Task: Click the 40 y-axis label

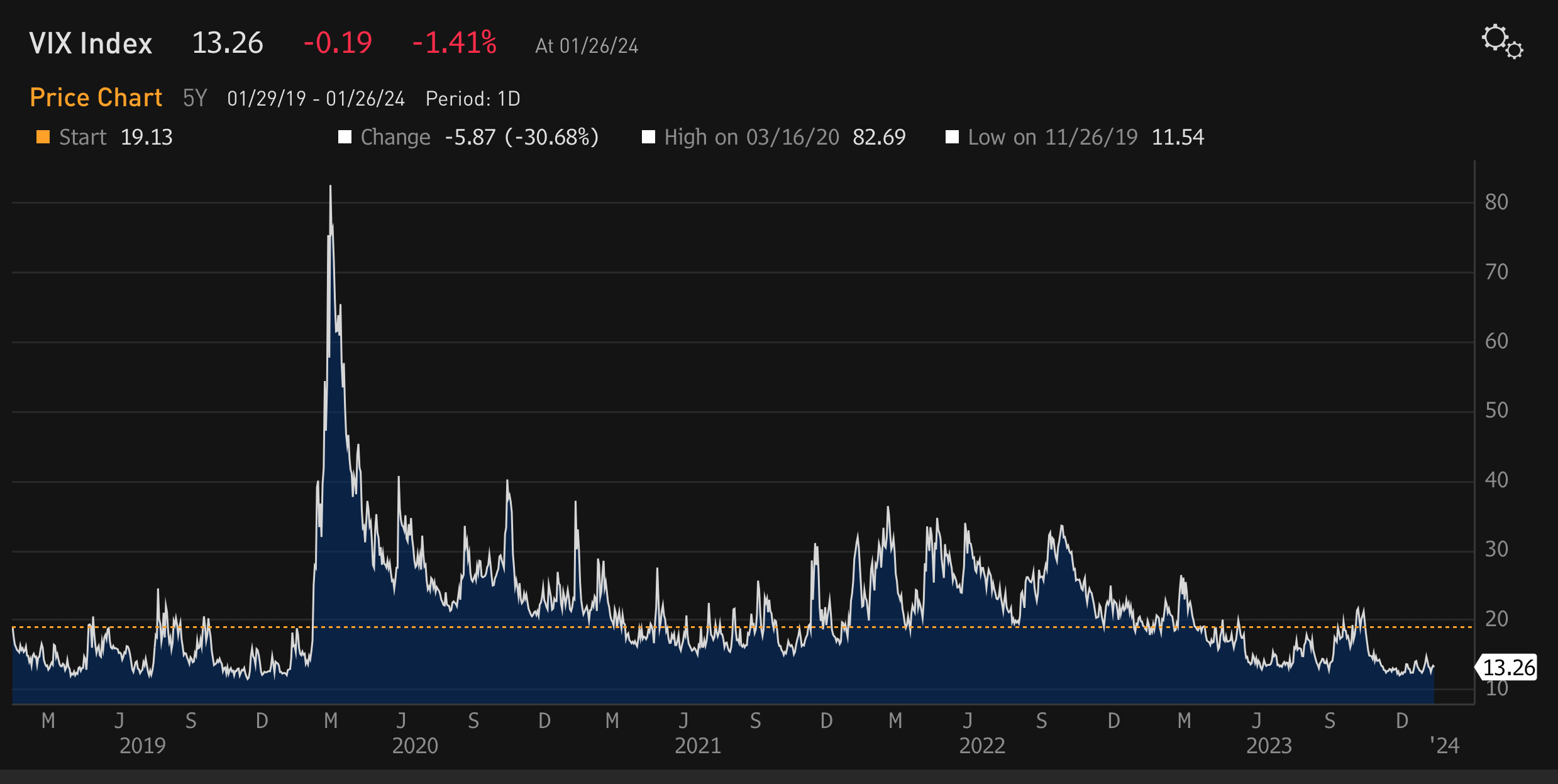Action: 1496,480
